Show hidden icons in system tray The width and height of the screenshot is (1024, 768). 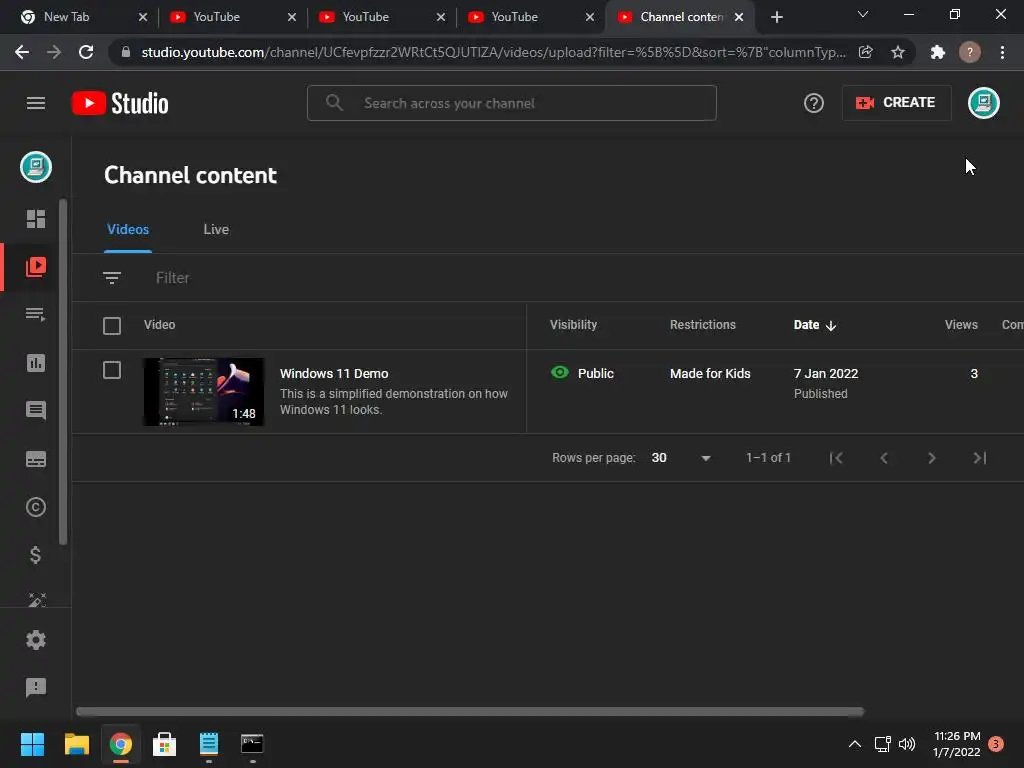coord(854,744)
